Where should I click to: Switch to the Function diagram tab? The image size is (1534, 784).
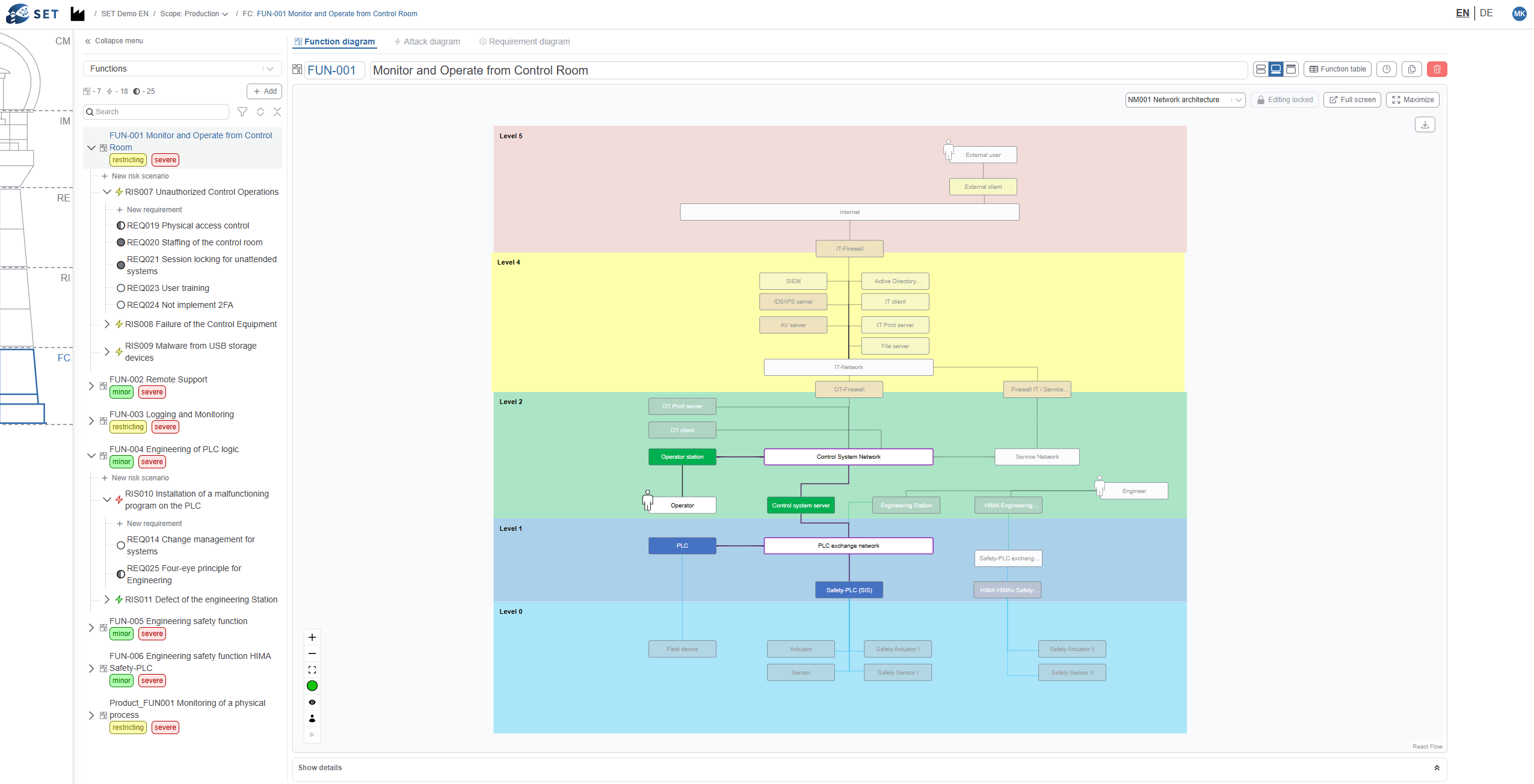[334, 41]
